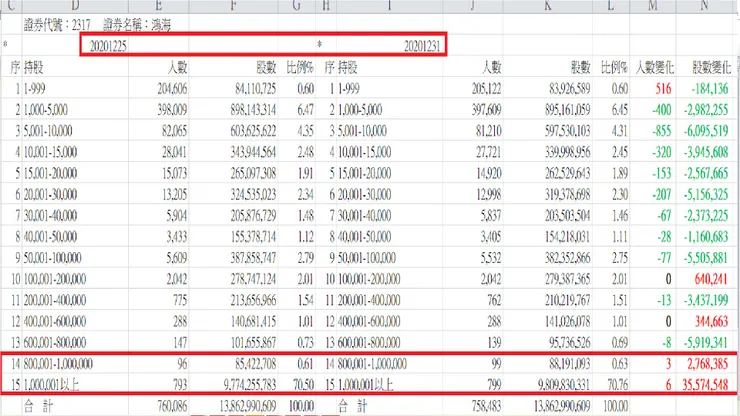Click cell with value 262,529,643
Image resolution: width=740 pixels, height=416 pixels.
[x=567, y=173]
